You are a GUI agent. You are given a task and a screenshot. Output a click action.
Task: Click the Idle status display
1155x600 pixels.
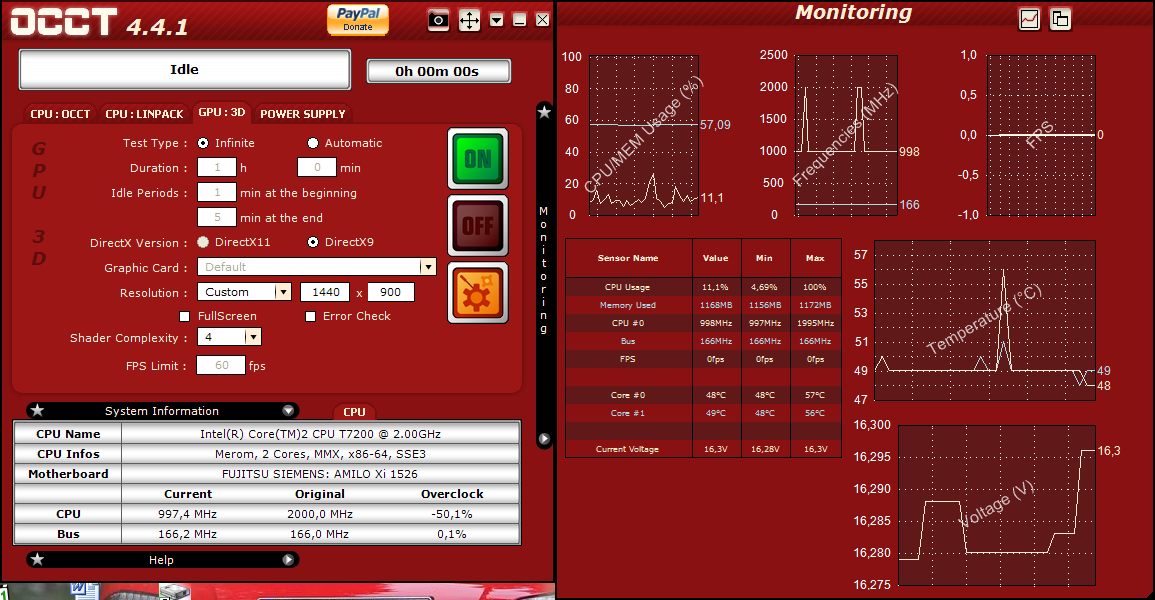[184, 70]
